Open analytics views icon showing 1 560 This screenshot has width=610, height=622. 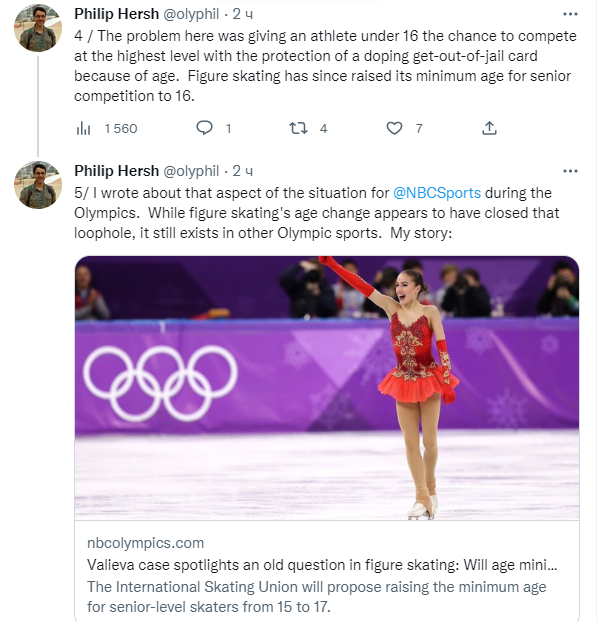point(86,128)
